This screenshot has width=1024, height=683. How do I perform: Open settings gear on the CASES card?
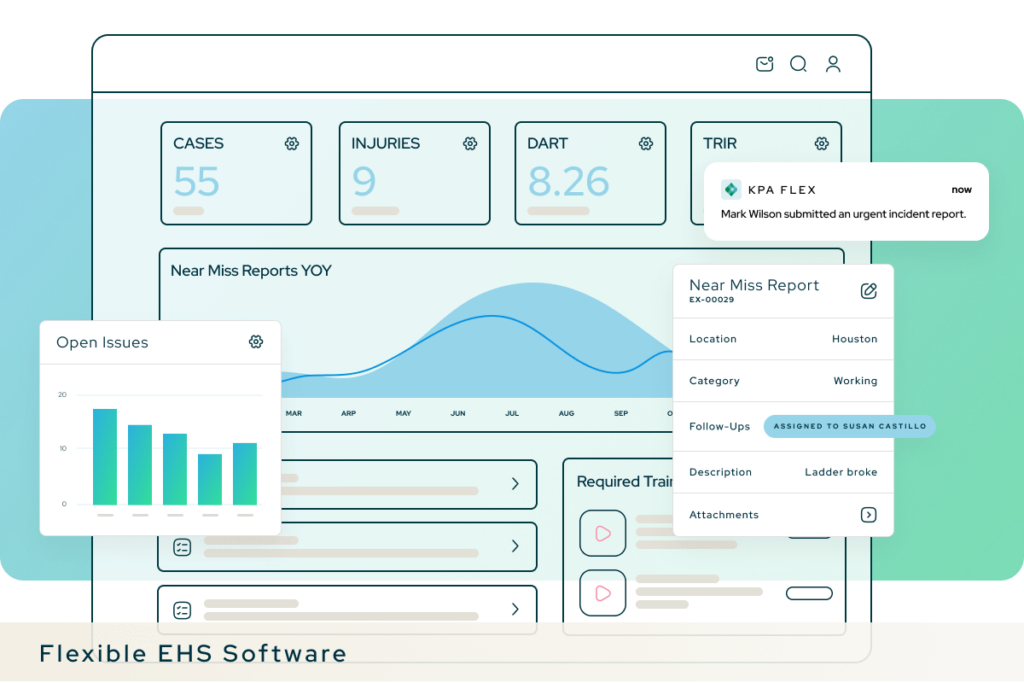tap(291, 143)
